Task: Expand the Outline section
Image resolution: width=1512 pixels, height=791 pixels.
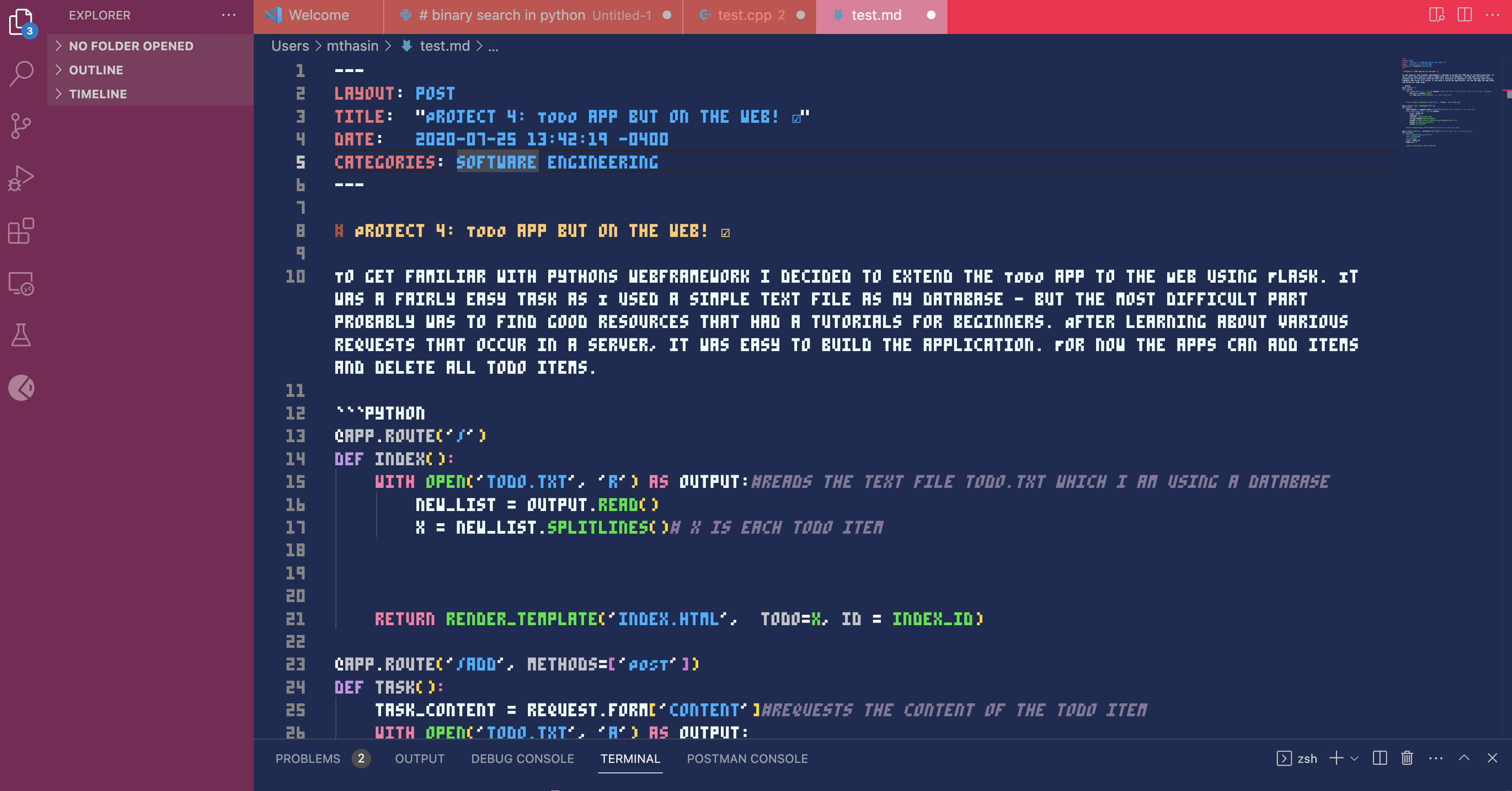Action: pos(150,70)
